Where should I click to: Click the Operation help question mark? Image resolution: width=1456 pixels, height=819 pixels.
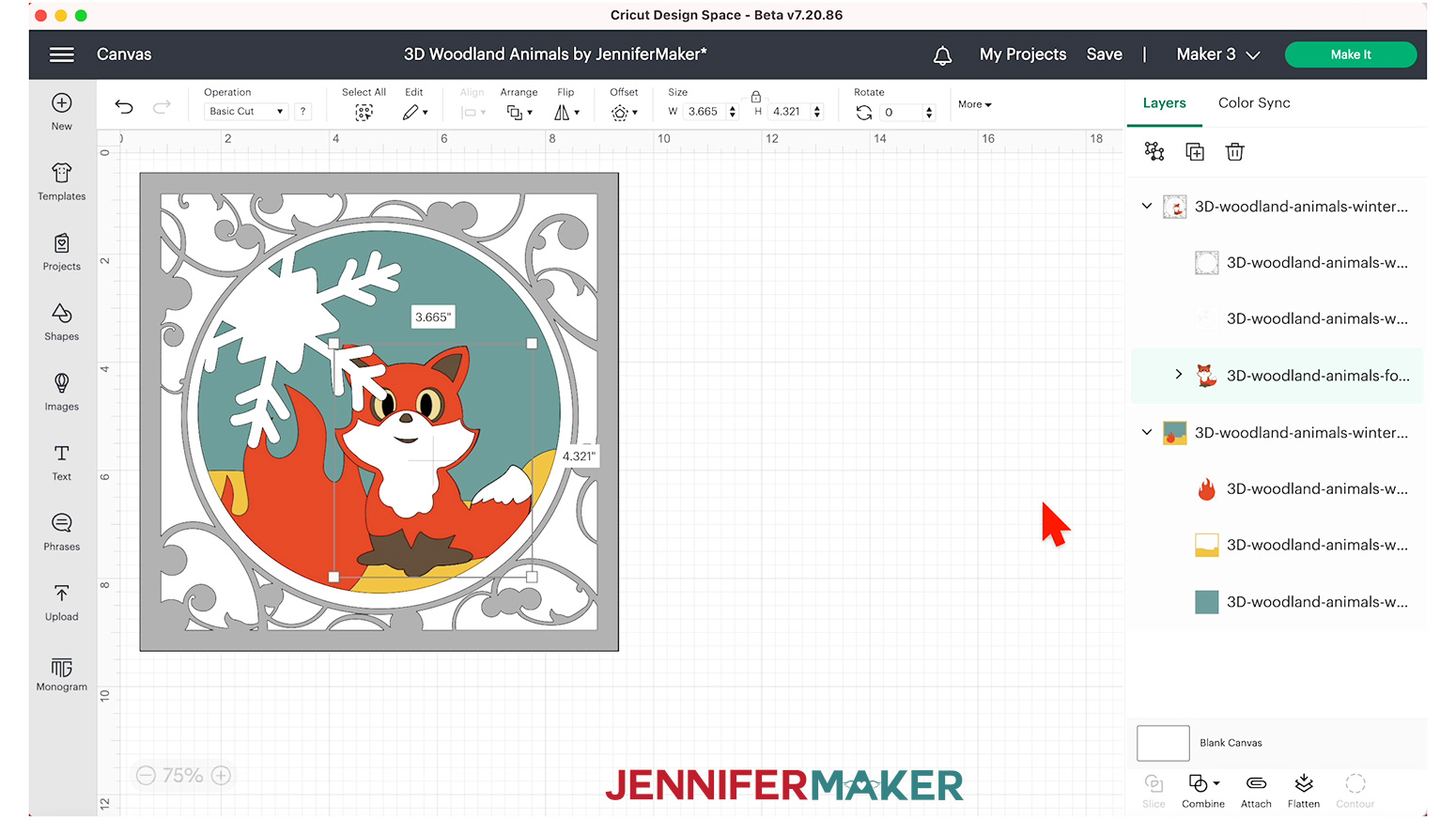(302, 111)
